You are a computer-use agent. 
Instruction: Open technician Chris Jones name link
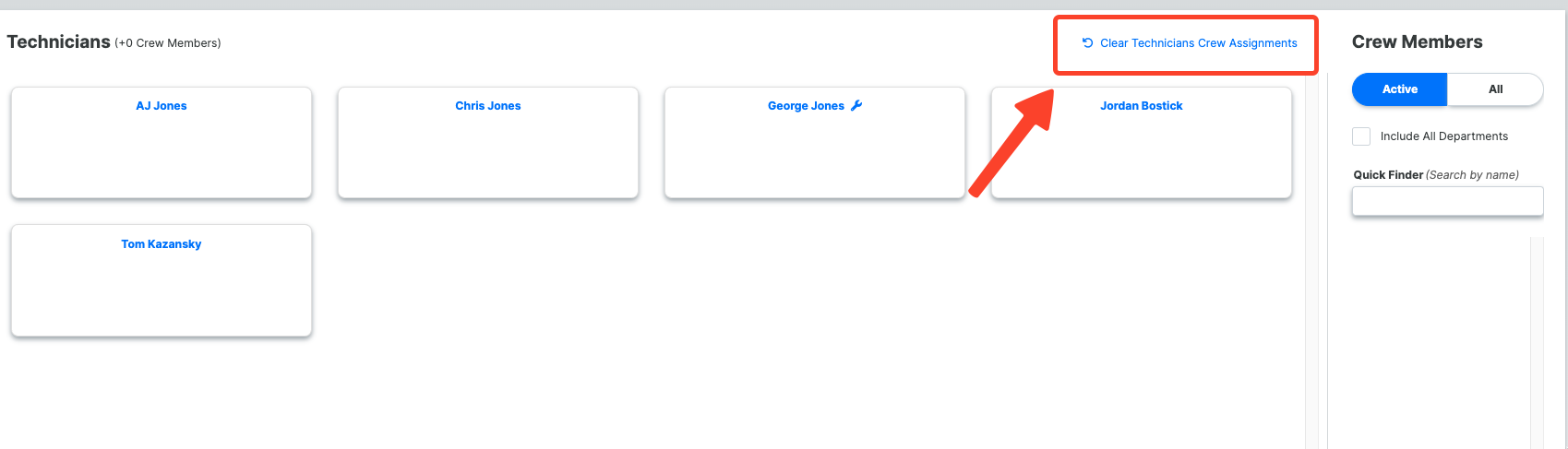(x=488, y=106)
